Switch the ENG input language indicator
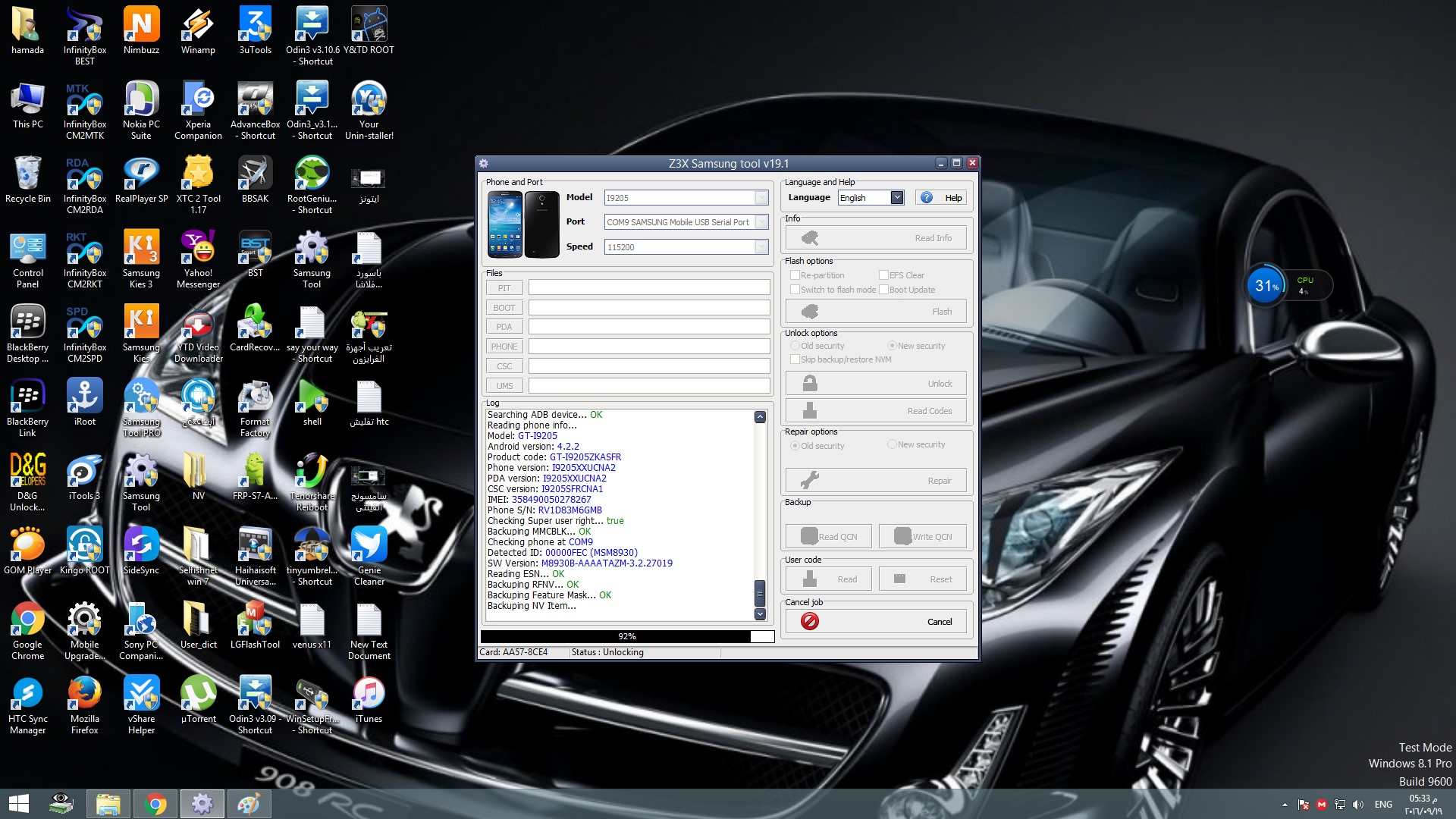The image size is (1456, 819). [1383, 805]
